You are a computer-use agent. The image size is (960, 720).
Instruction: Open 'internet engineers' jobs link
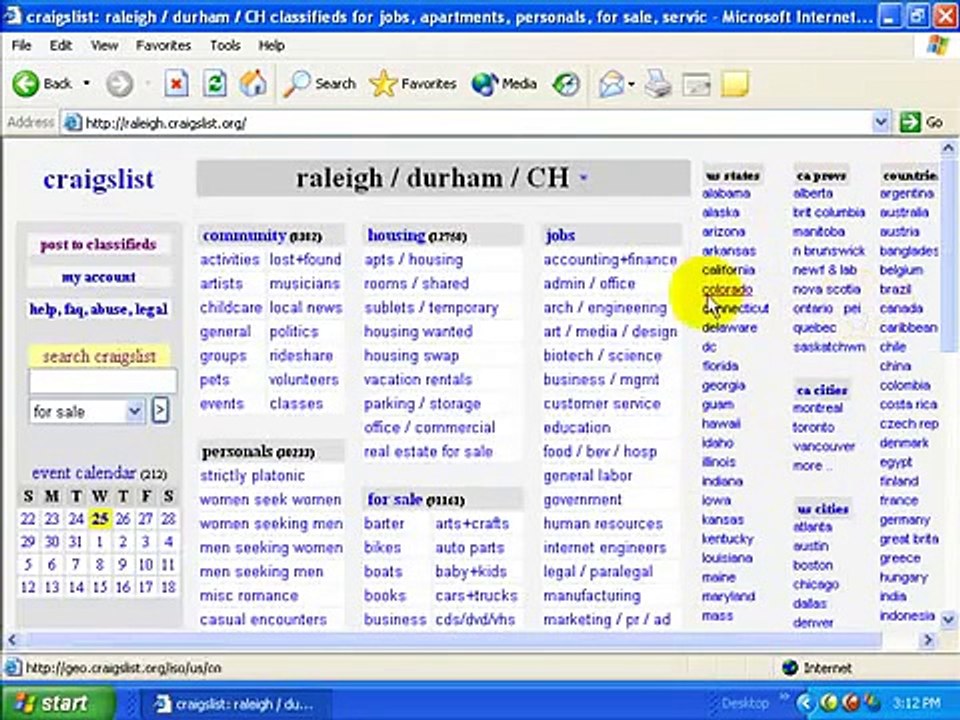point(604,547)
